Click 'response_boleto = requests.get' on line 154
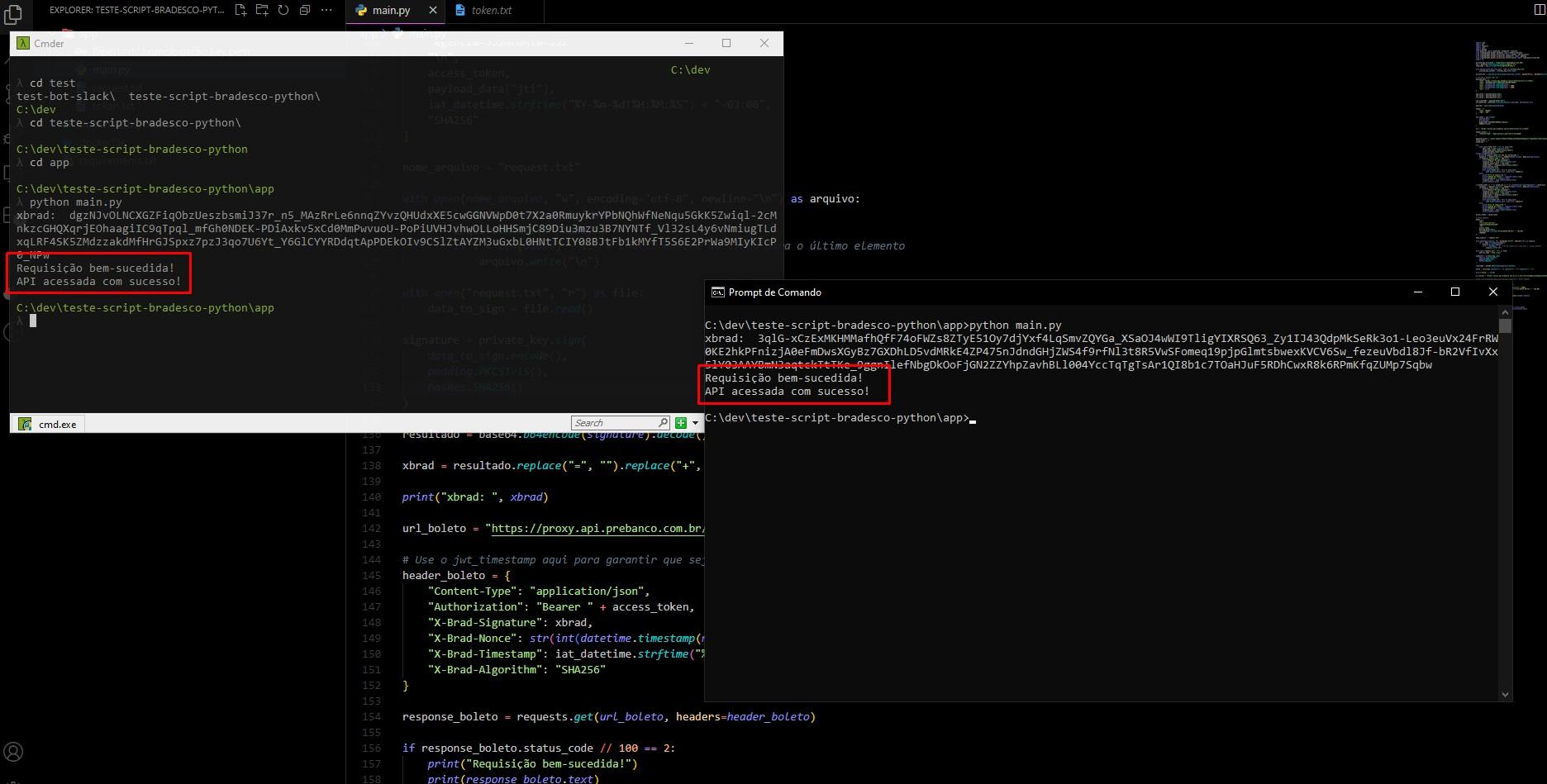 [497, 717]
